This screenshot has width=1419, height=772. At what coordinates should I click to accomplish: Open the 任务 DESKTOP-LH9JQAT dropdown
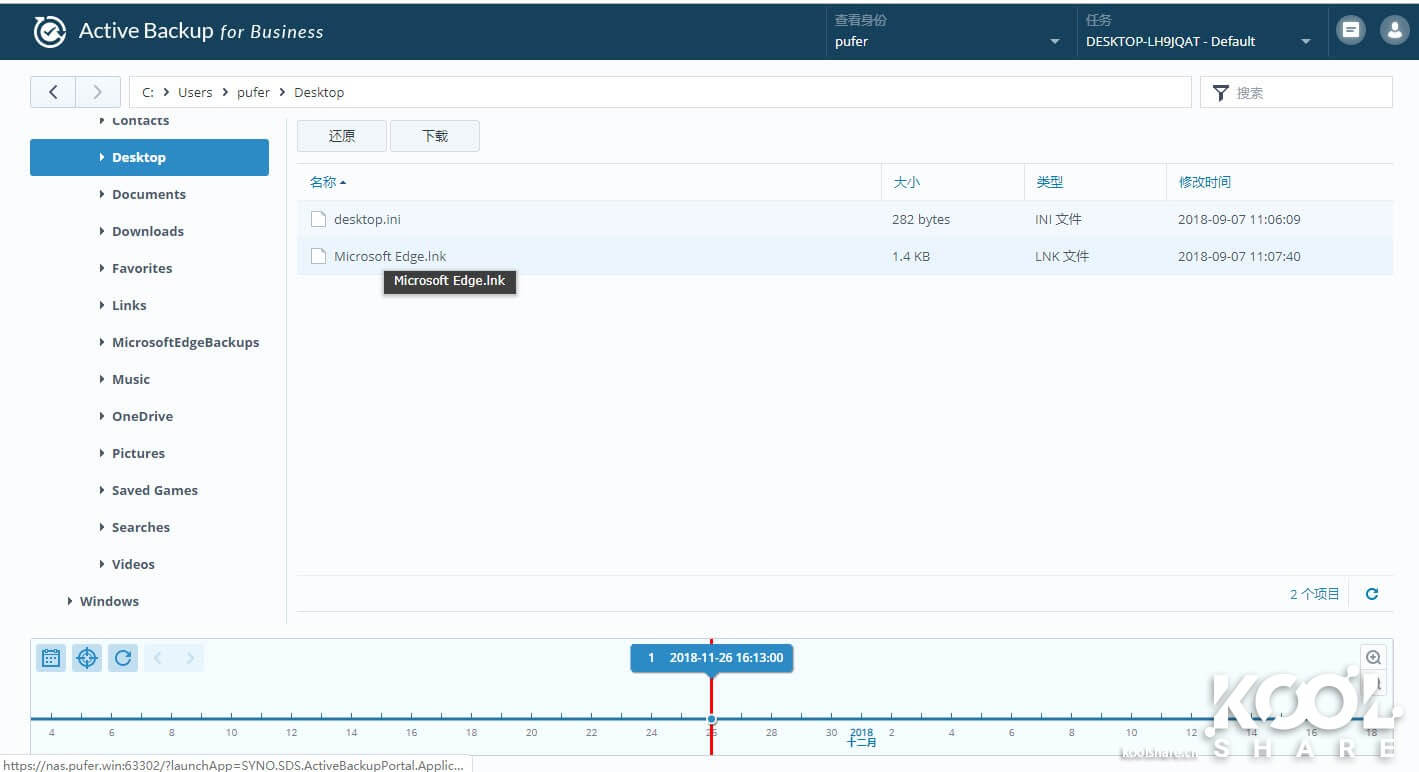point(1197,41)
